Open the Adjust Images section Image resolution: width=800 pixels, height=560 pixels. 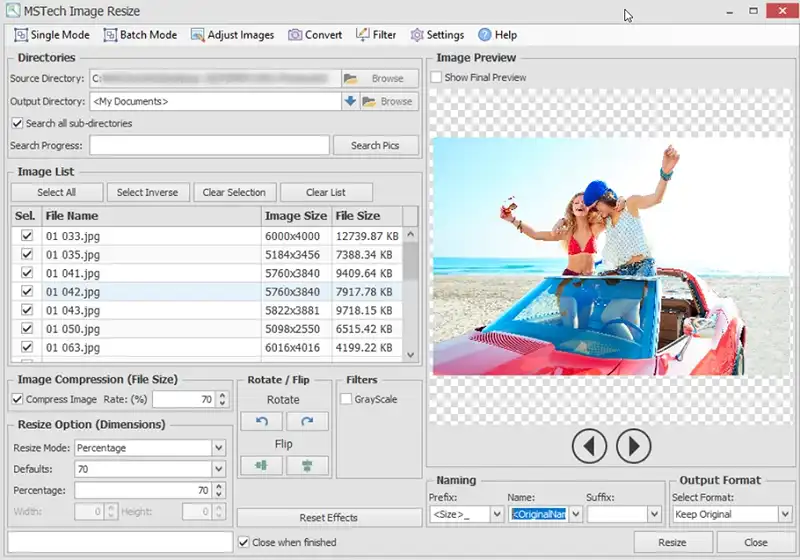click(231, 35)
